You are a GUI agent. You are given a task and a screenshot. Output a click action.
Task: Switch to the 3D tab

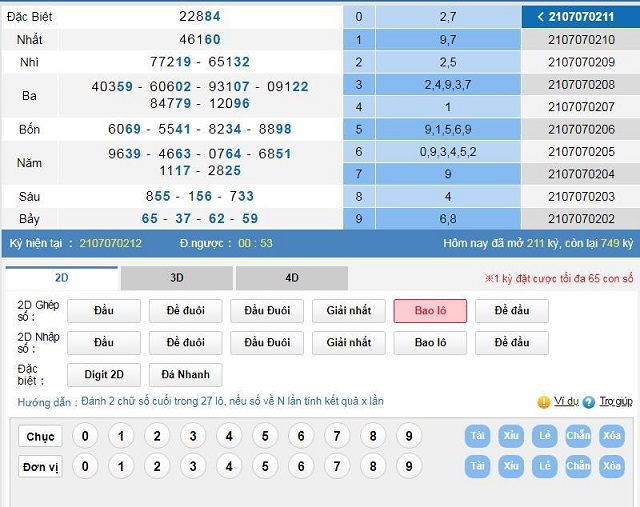click(x=176, y=279)
